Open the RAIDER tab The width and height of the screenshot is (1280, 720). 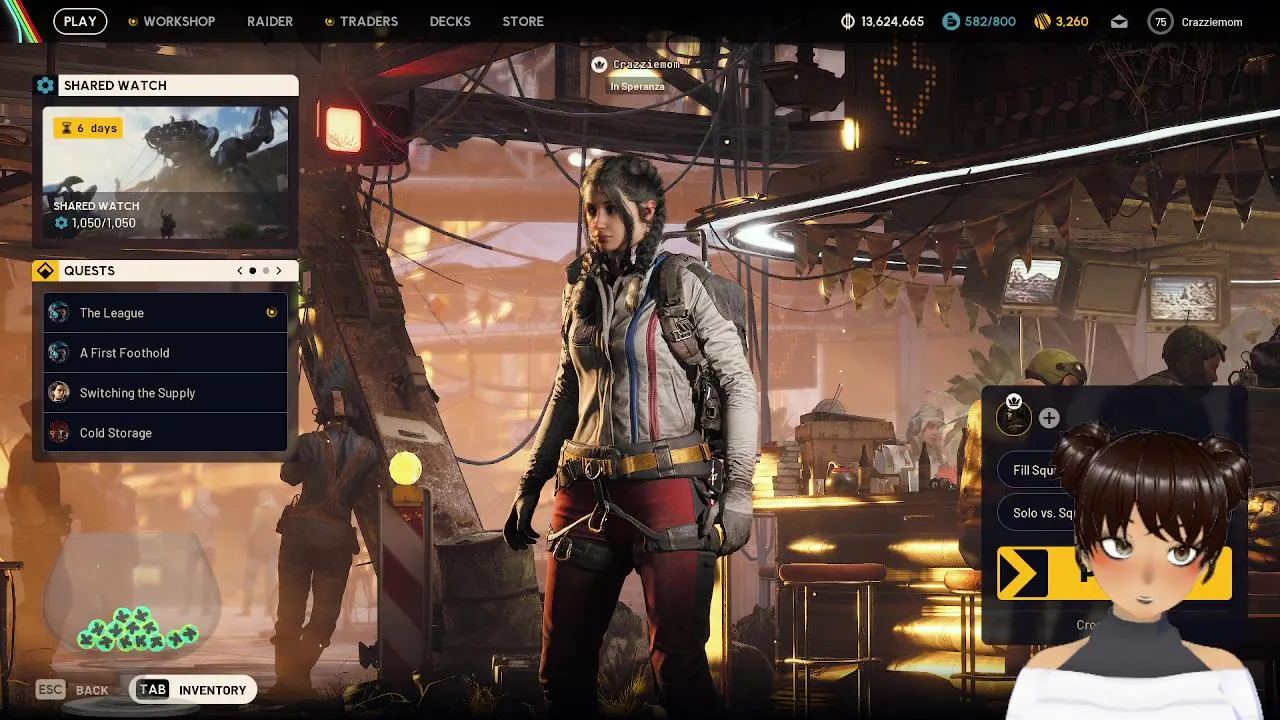[270, 21]
